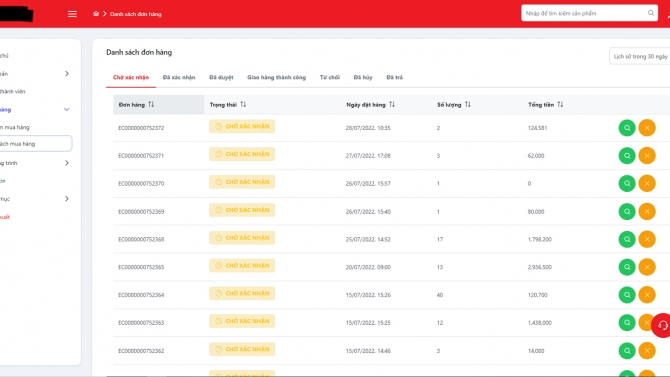Sort by Ngày đặt hàng column arrows
The height and width of the screenshot is (377, 670).
coord(392,104)
